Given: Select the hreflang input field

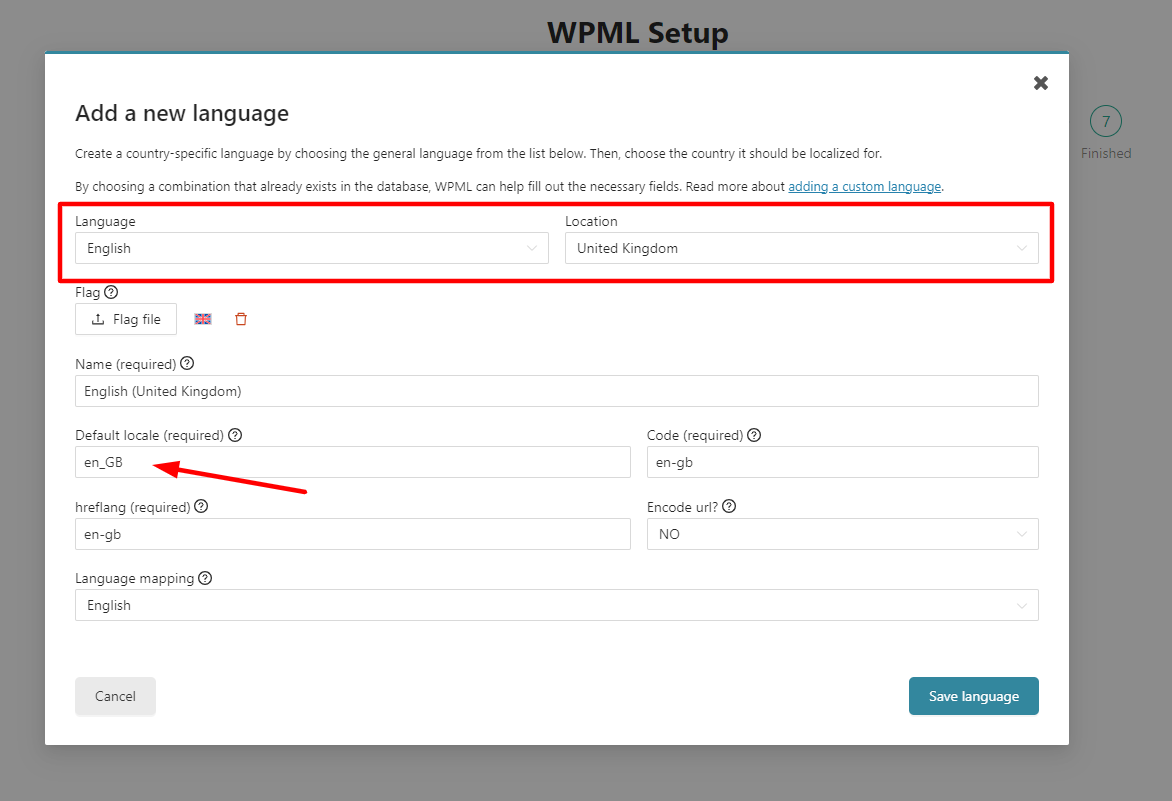Looking at the screenshot, I should tap(353, 534).
